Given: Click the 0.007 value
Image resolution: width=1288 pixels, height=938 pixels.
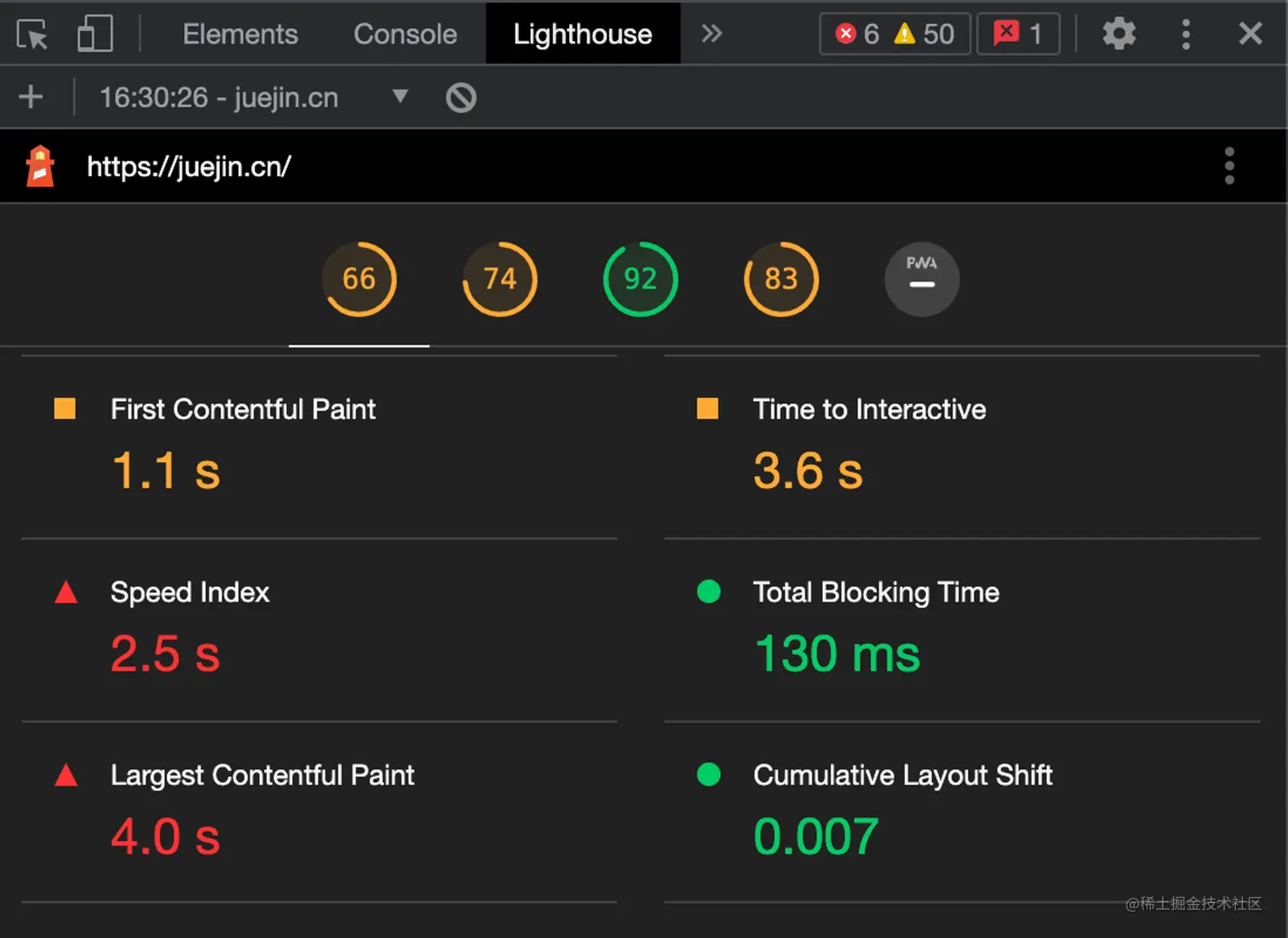Looking at the screenshot, I should (x=816, y=837).
